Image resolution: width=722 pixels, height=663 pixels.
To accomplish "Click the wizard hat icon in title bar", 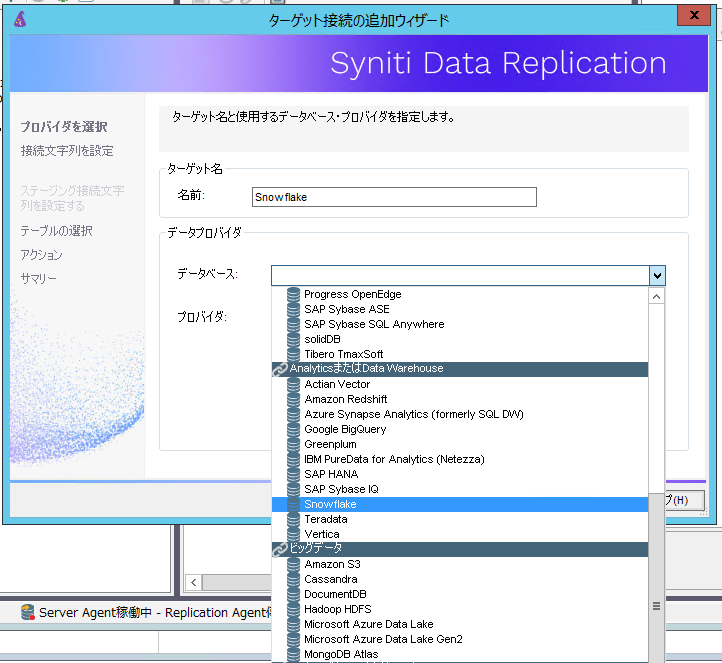I will coord(20,20).
